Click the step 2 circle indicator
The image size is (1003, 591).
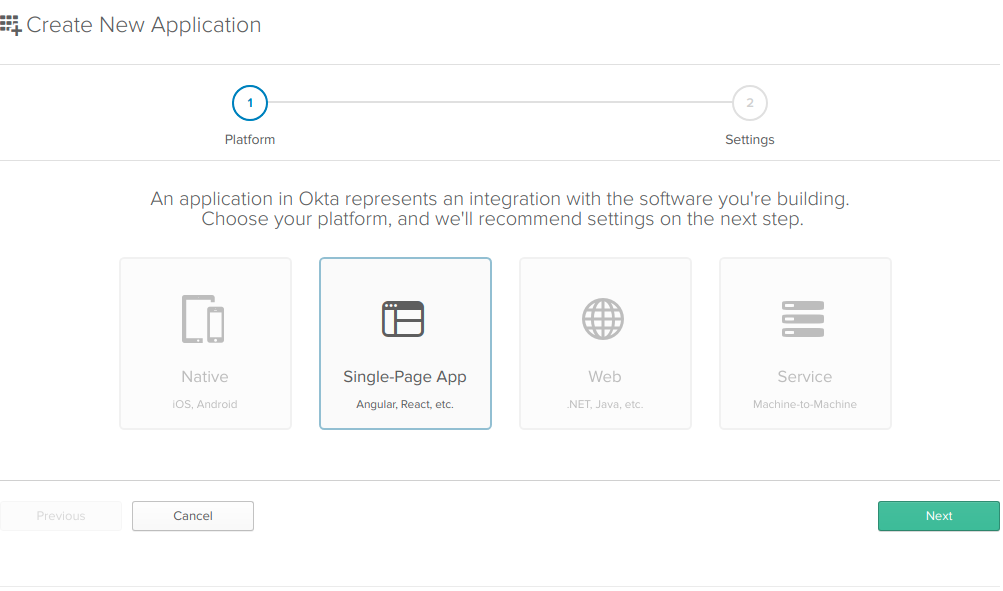(749, 102)
